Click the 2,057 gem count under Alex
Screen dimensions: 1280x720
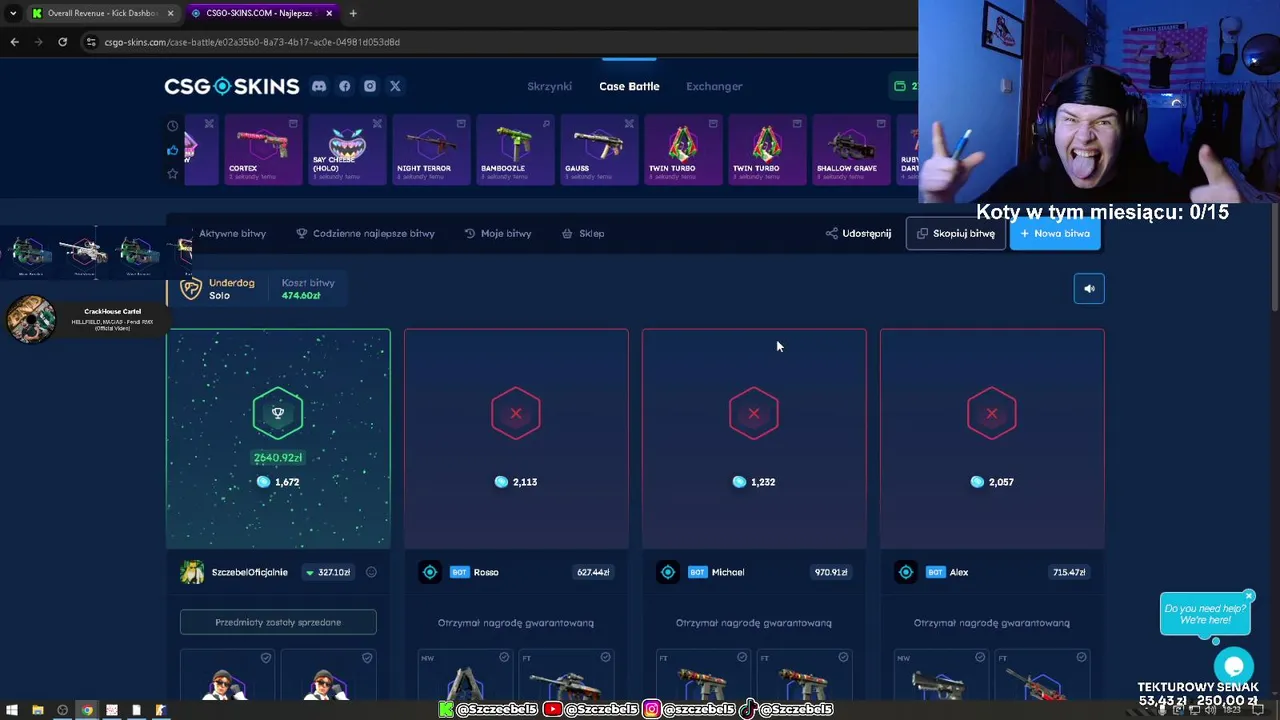coord(992,482)
